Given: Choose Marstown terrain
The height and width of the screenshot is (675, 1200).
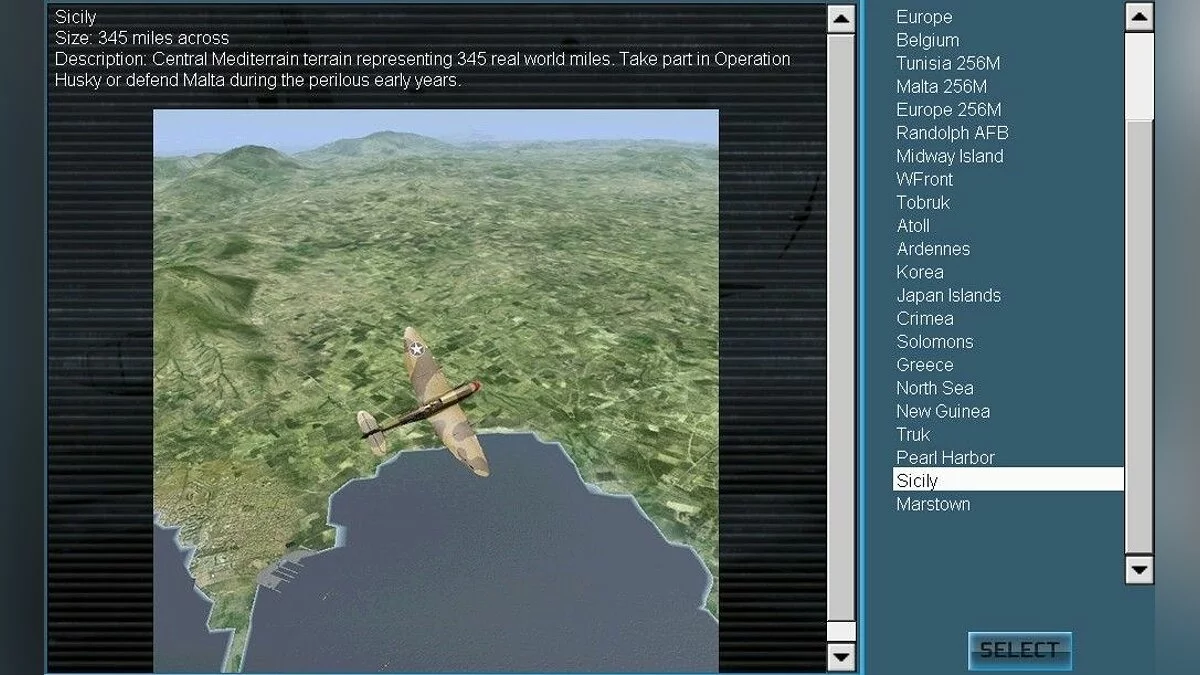Looking at the screenshot, I should pos(933,504).
